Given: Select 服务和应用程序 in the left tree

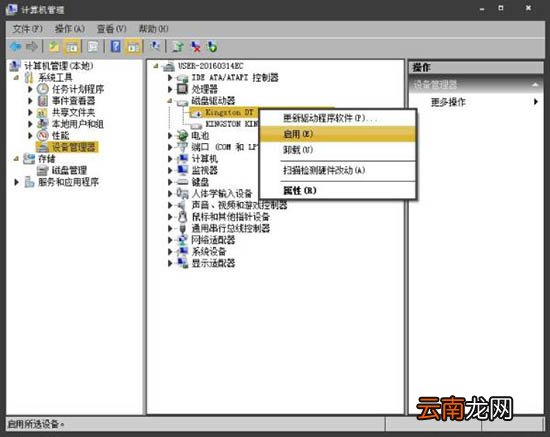Looking at the screenshot, I should [x=68, y=182].
